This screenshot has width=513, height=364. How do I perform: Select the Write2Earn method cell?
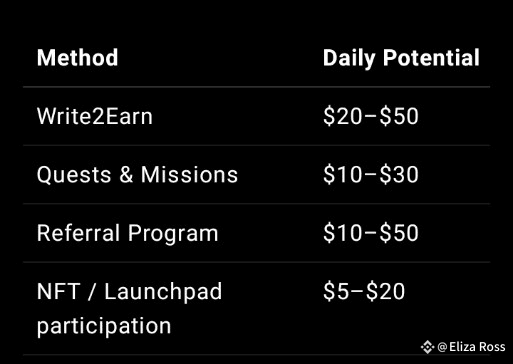click(x=95, y=116)
